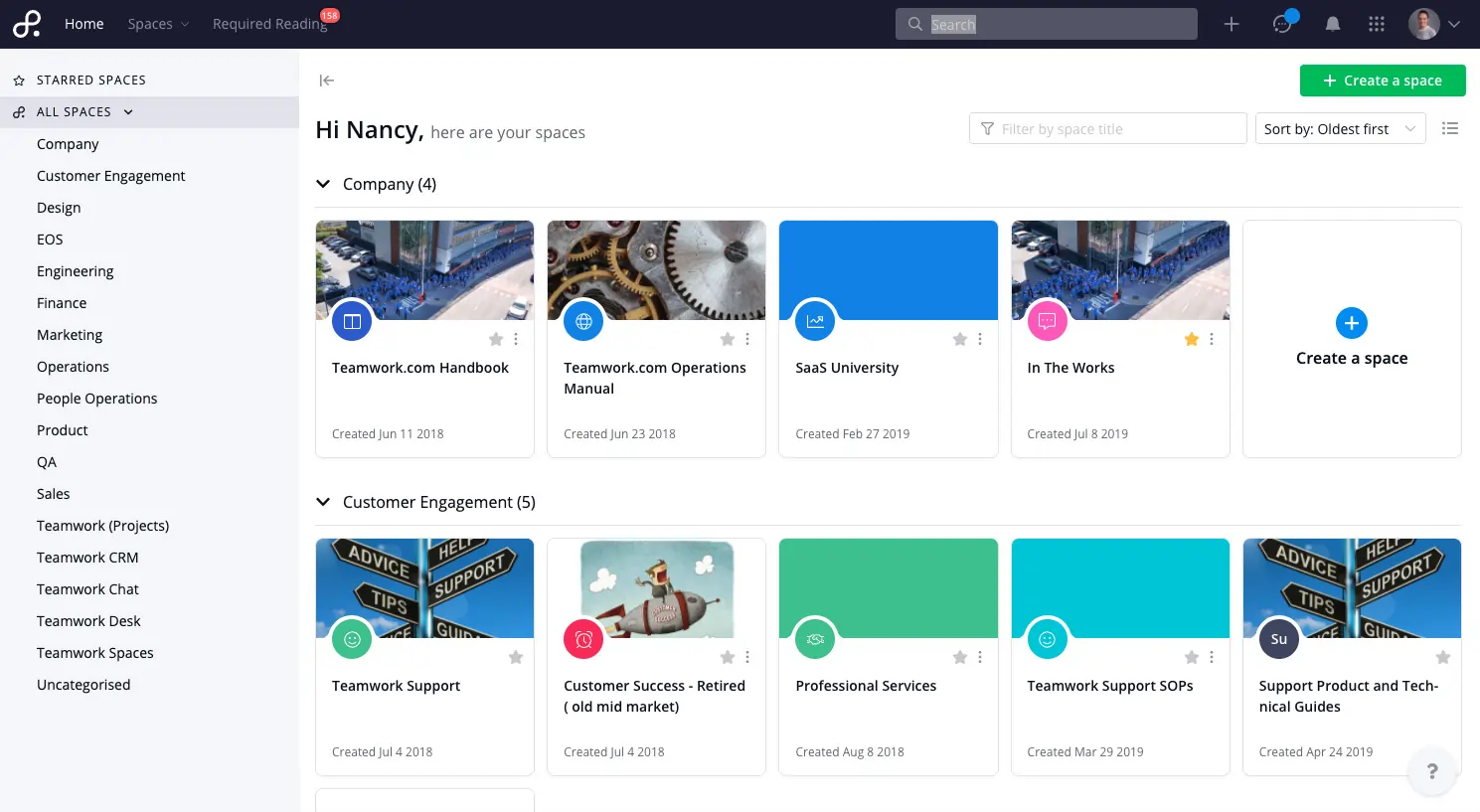This screenshot has width=1480, height=812.
Task: Click the green Create a space button
Action: (x=1383, y=81)
